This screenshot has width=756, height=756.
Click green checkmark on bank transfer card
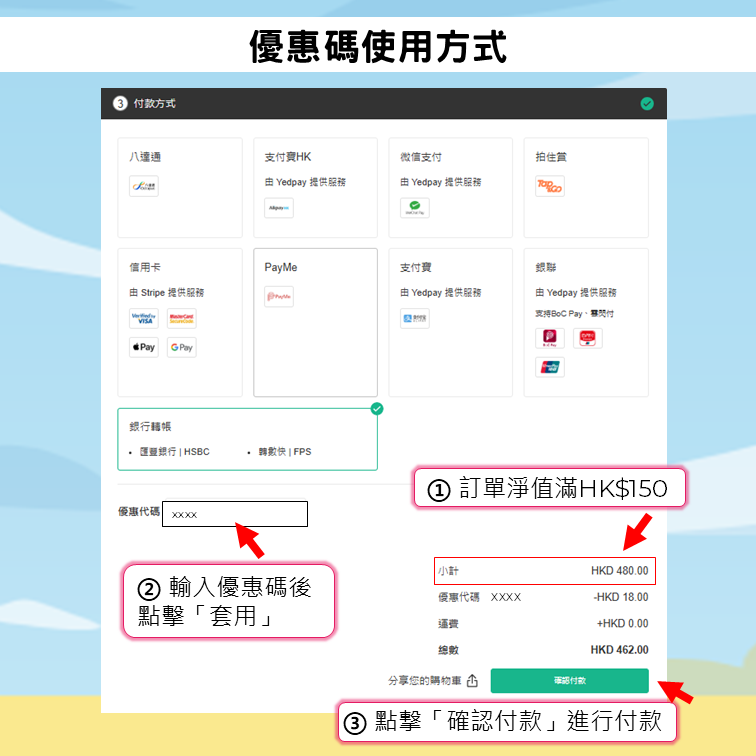coord(377,409)
